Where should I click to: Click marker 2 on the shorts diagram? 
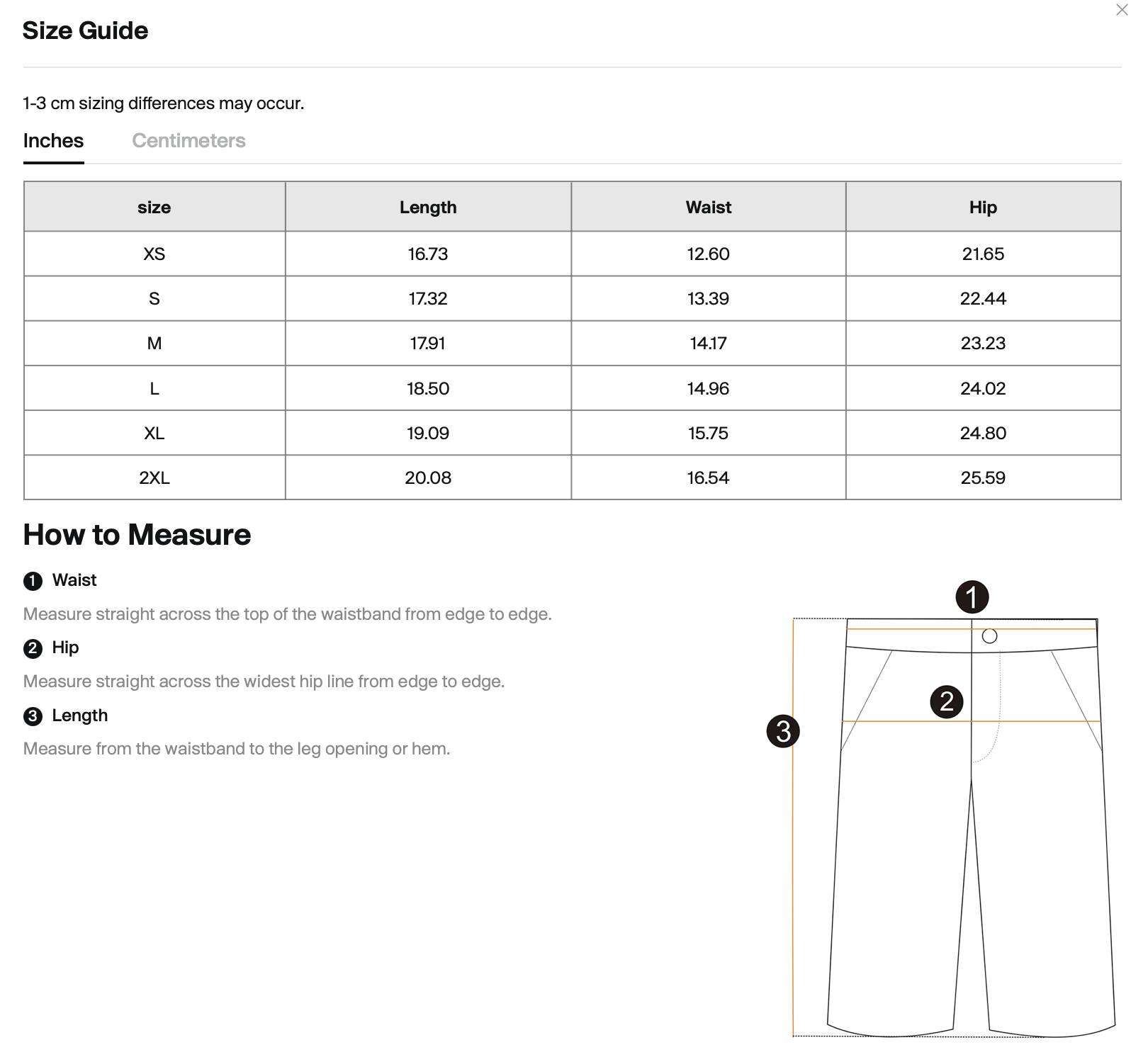point(946,702)
